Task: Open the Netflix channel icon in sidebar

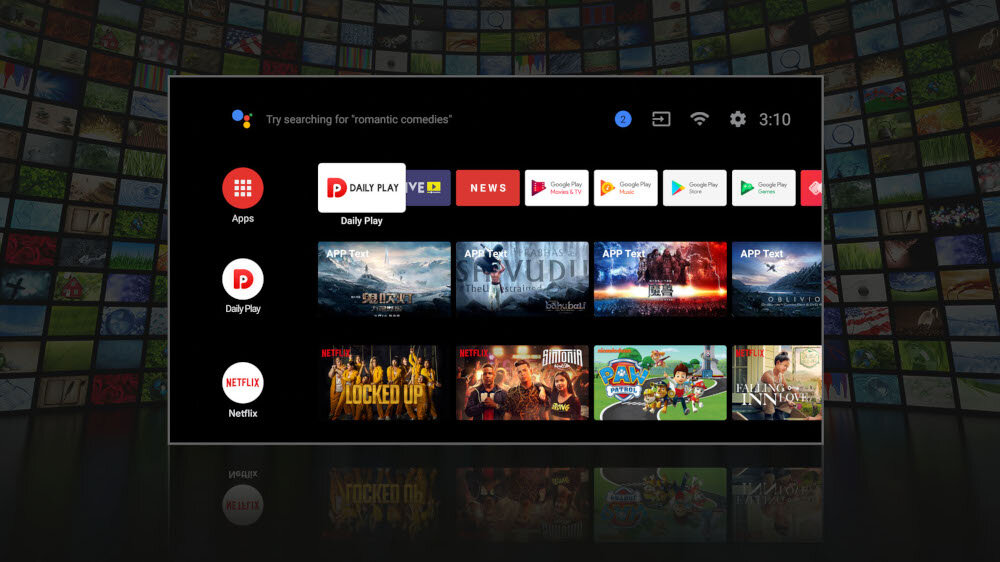Action: point(242,383)
